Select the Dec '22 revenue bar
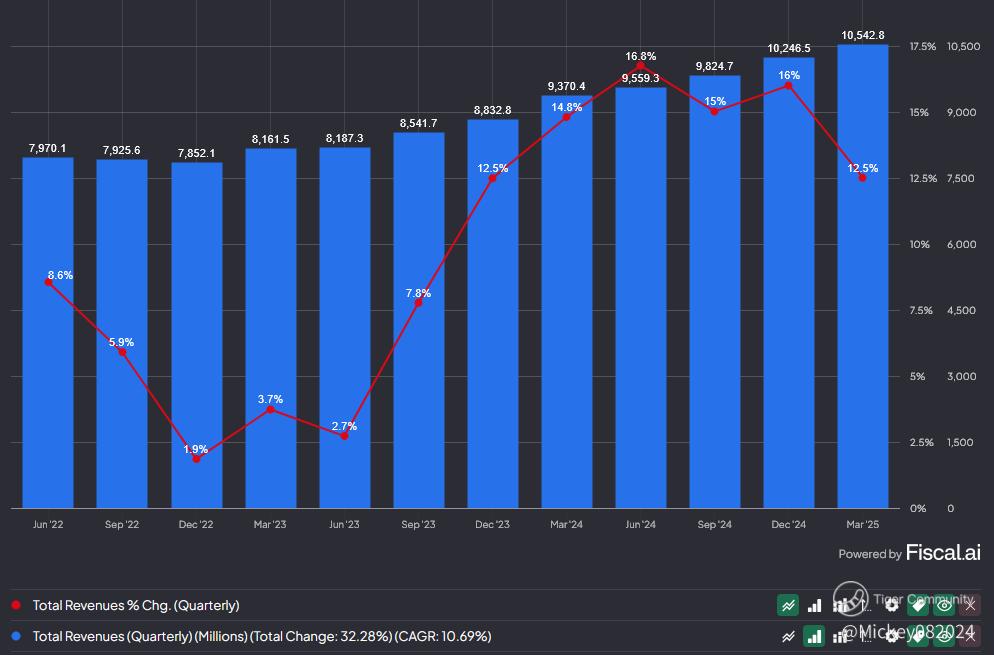Screen dimensions: 994x655 coord(197,335)
